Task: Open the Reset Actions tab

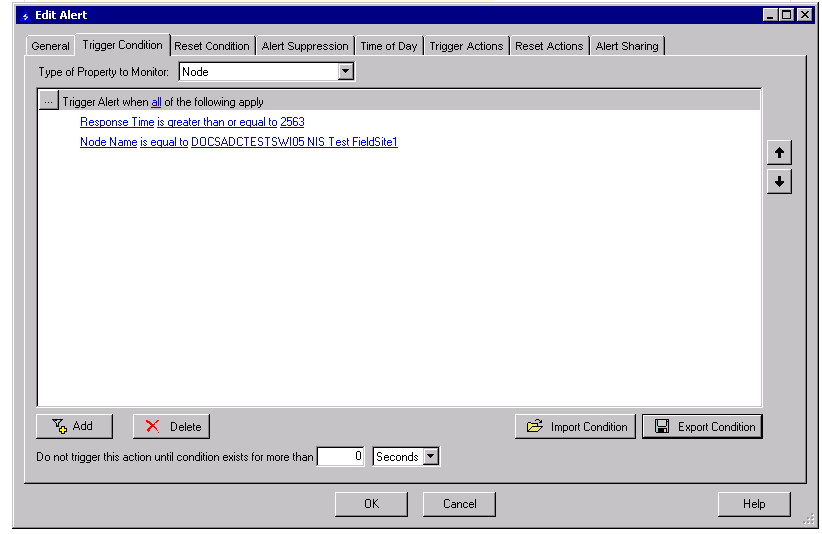Action: pos(549,46)
